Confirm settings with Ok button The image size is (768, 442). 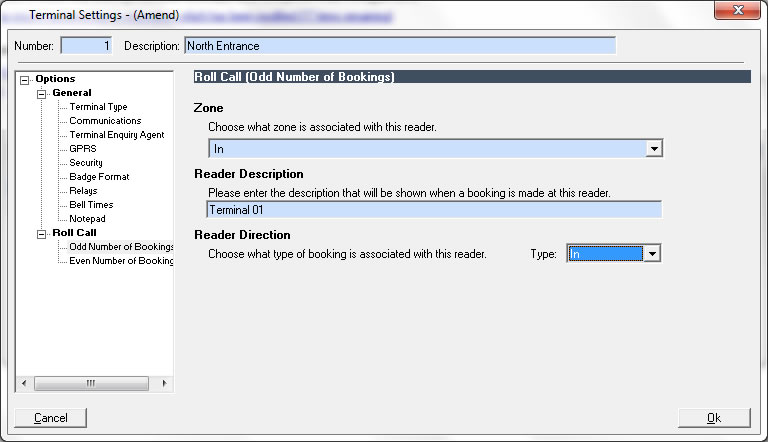click(713, 418)
